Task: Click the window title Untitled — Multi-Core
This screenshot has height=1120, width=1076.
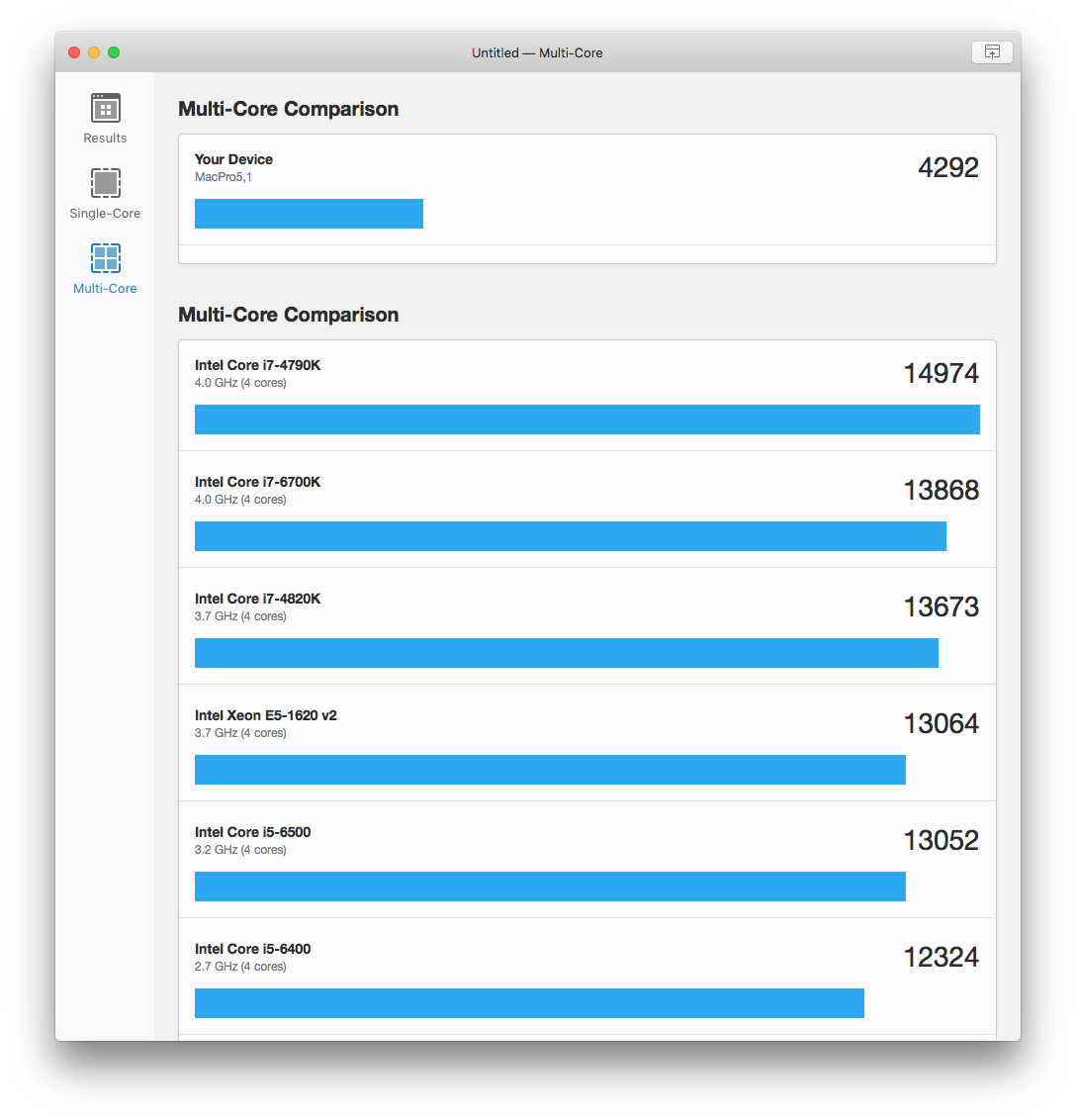Action: pos(537,52)
